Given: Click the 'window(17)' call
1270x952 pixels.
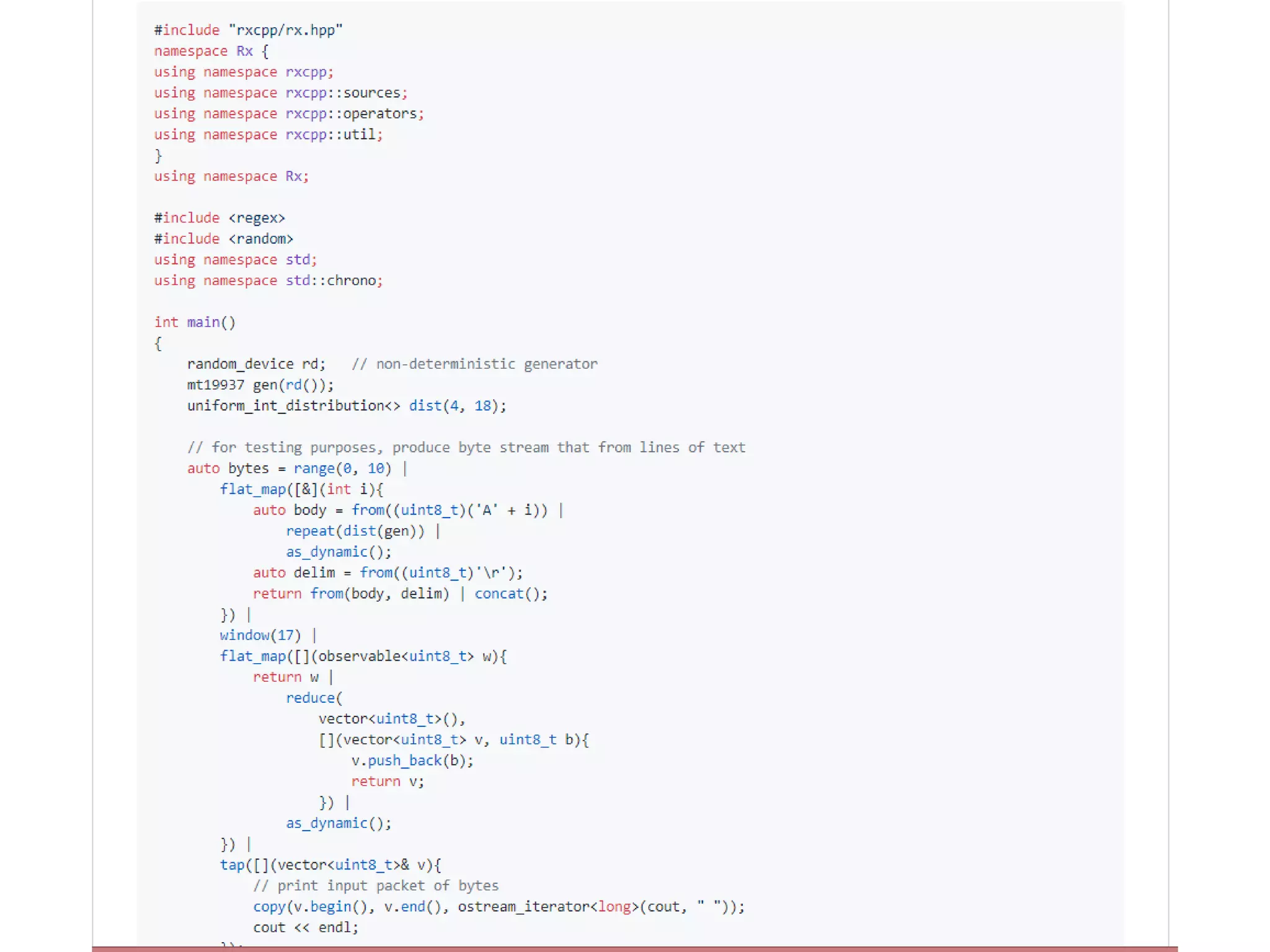Looking at the screenshot, I should click(260, 635).
